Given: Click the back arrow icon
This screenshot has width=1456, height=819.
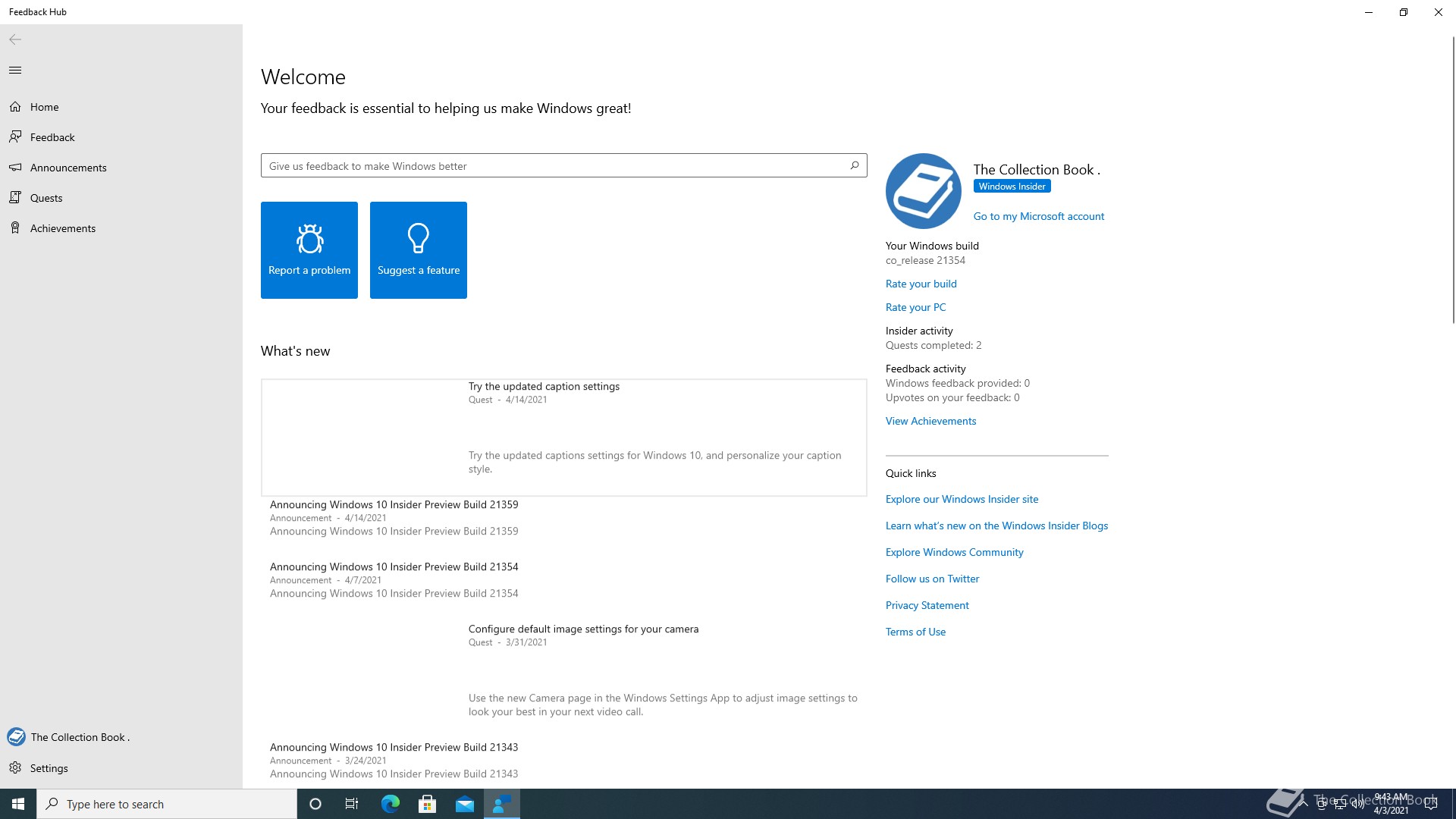Looking at the screenshot, I should point(15,39).
